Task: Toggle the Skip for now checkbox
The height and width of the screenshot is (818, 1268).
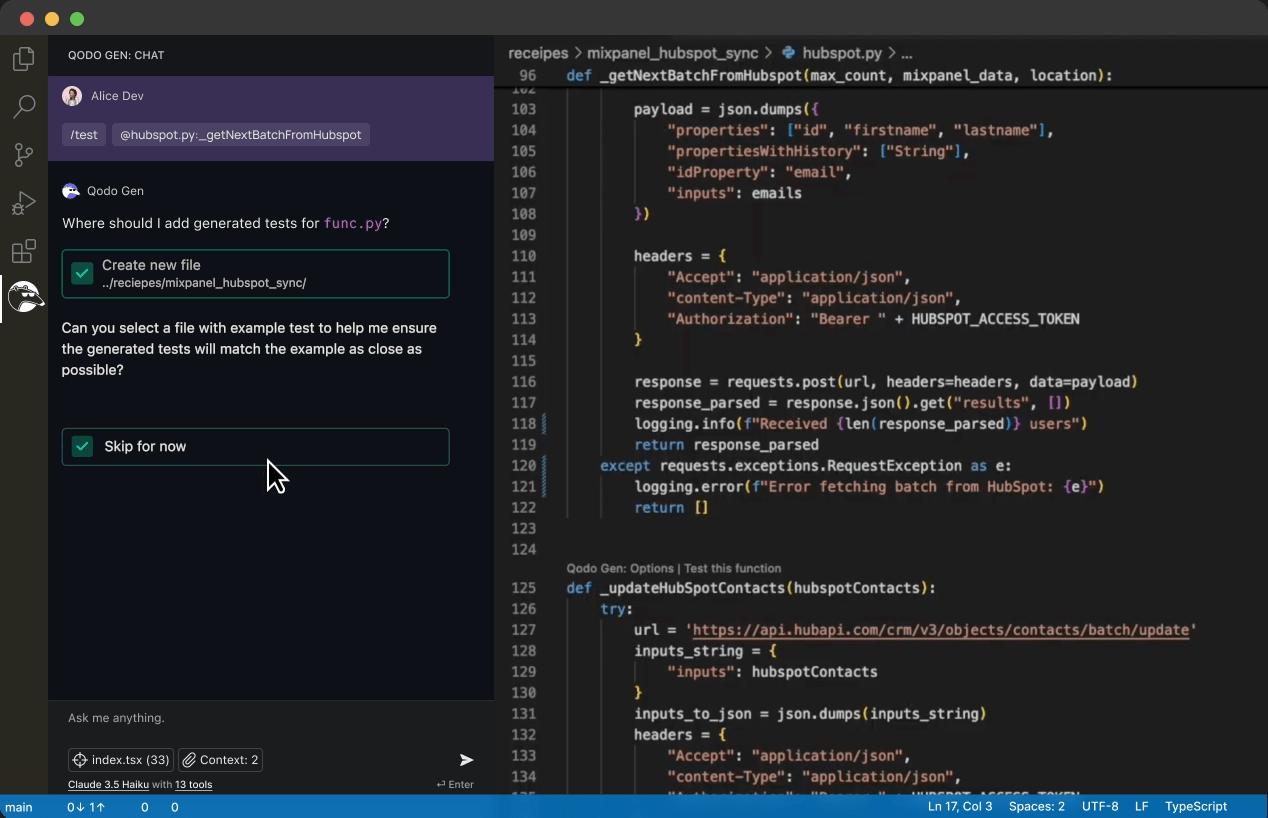Action: pyautogui.click(x=83, y=446)
